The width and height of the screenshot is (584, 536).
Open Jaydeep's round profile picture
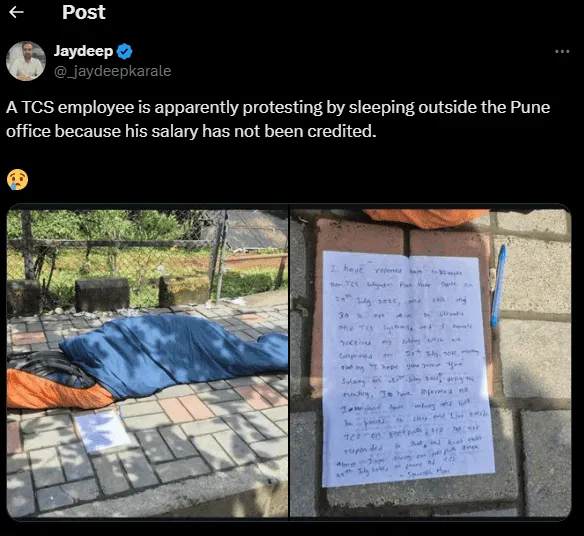[x=26, y=61]
